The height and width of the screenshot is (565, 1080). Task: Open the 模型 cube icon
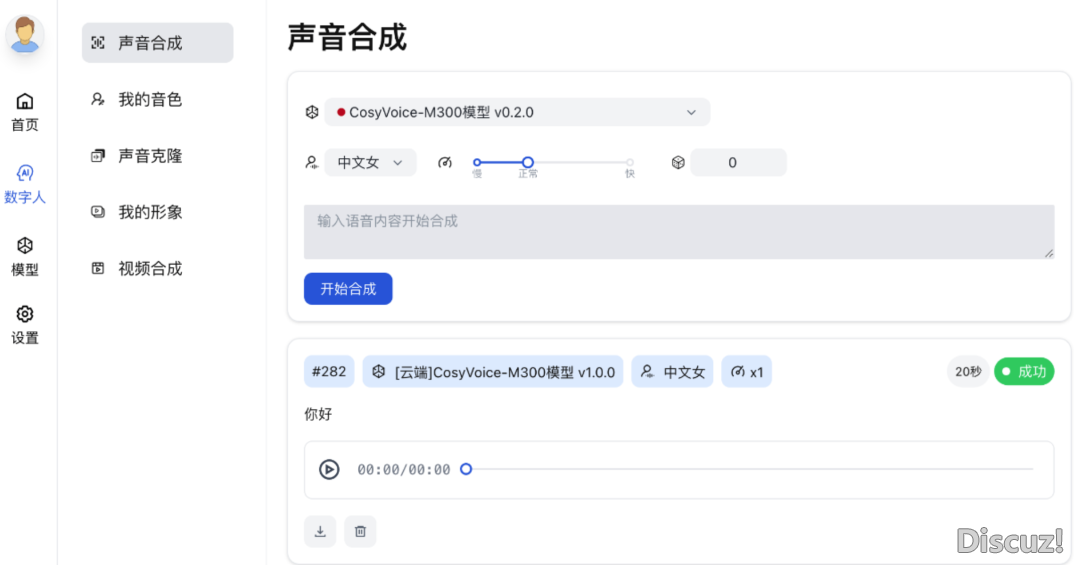(25, 246)
